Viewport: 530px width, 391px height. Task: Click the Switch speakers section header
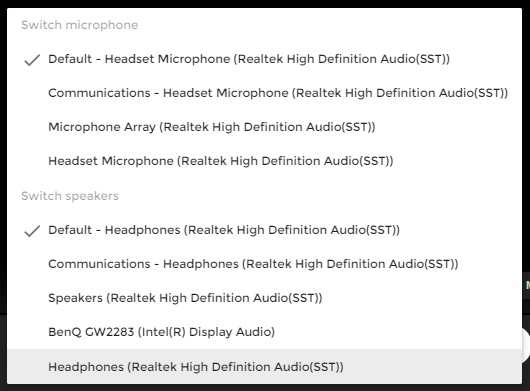(70, 196)
